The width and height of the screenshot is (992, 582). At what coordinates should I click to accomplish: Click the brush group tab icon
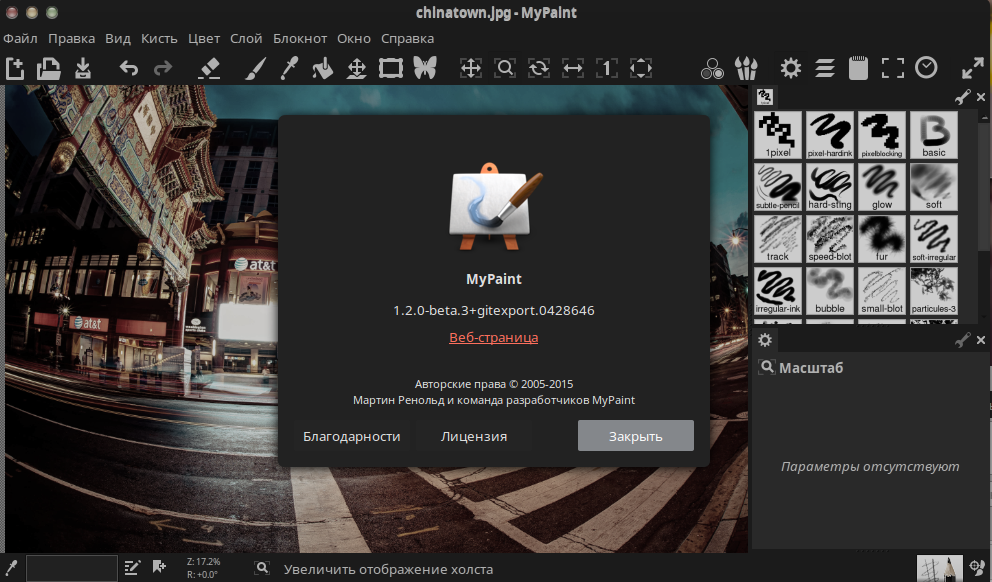(765, 97)
